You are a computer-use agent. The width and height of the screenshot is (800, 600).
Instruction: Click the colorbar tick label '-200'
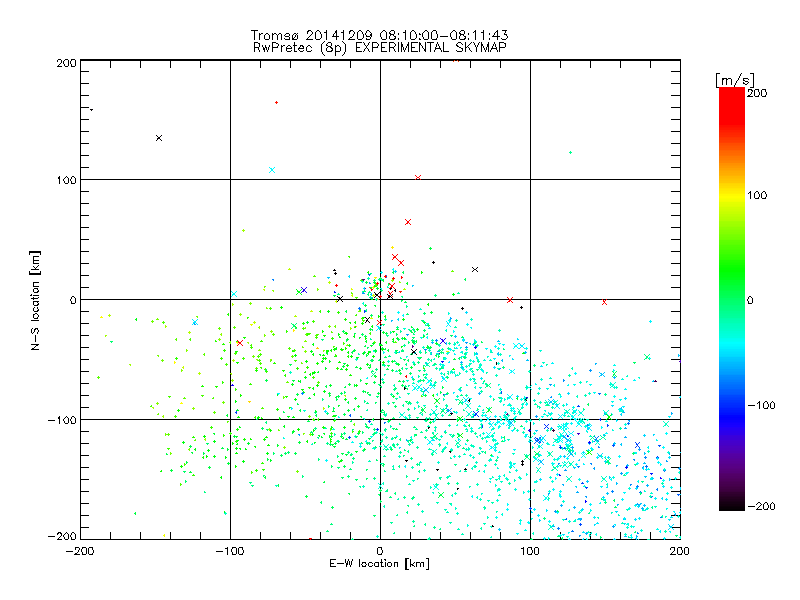click(x=761, y=506)
